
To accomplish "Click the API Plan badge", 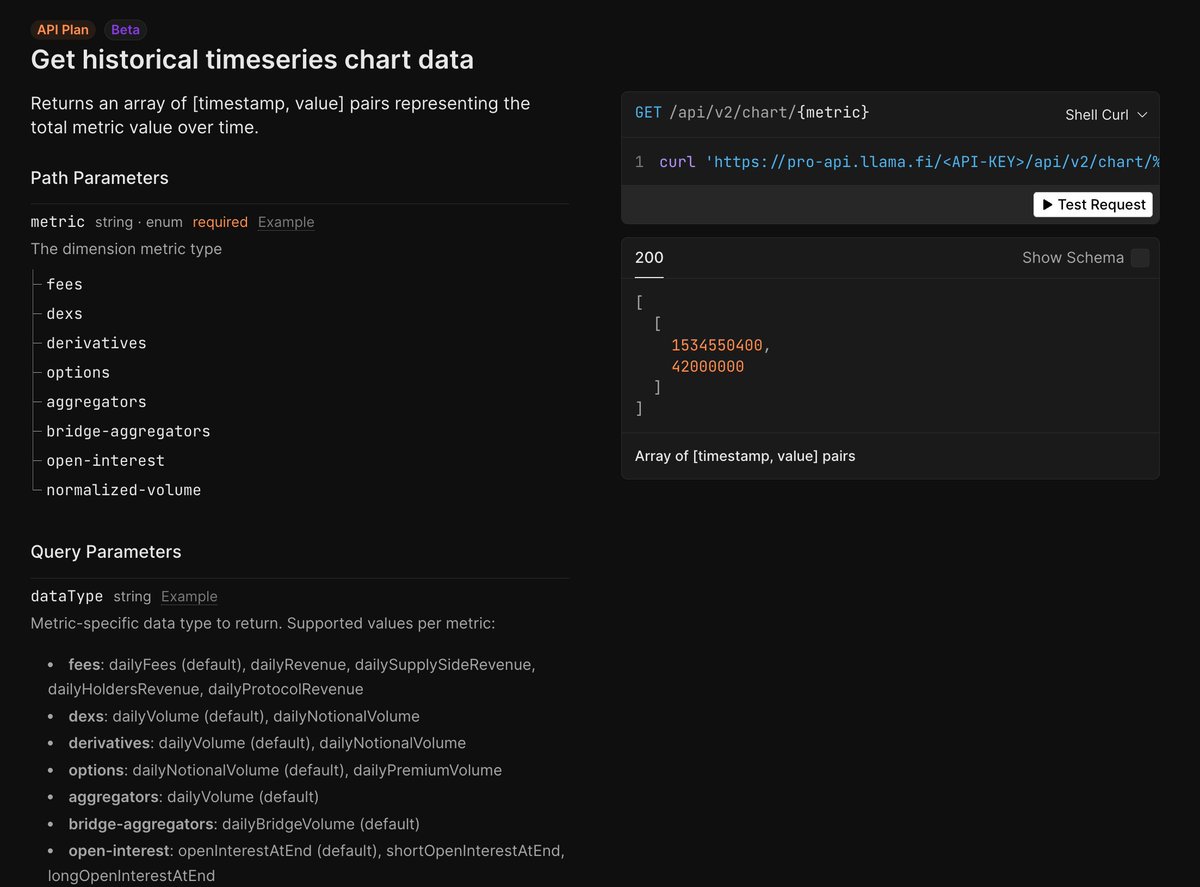I will click(x=63, y=30).
